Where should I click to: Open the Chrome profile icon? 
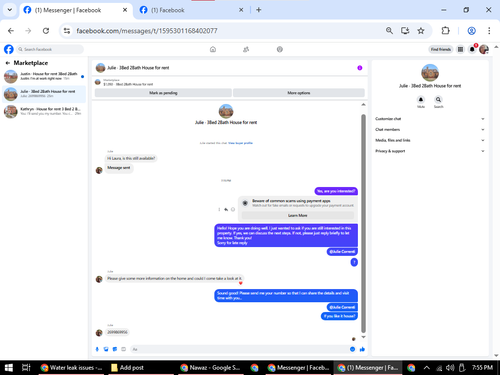coord(471,31)
